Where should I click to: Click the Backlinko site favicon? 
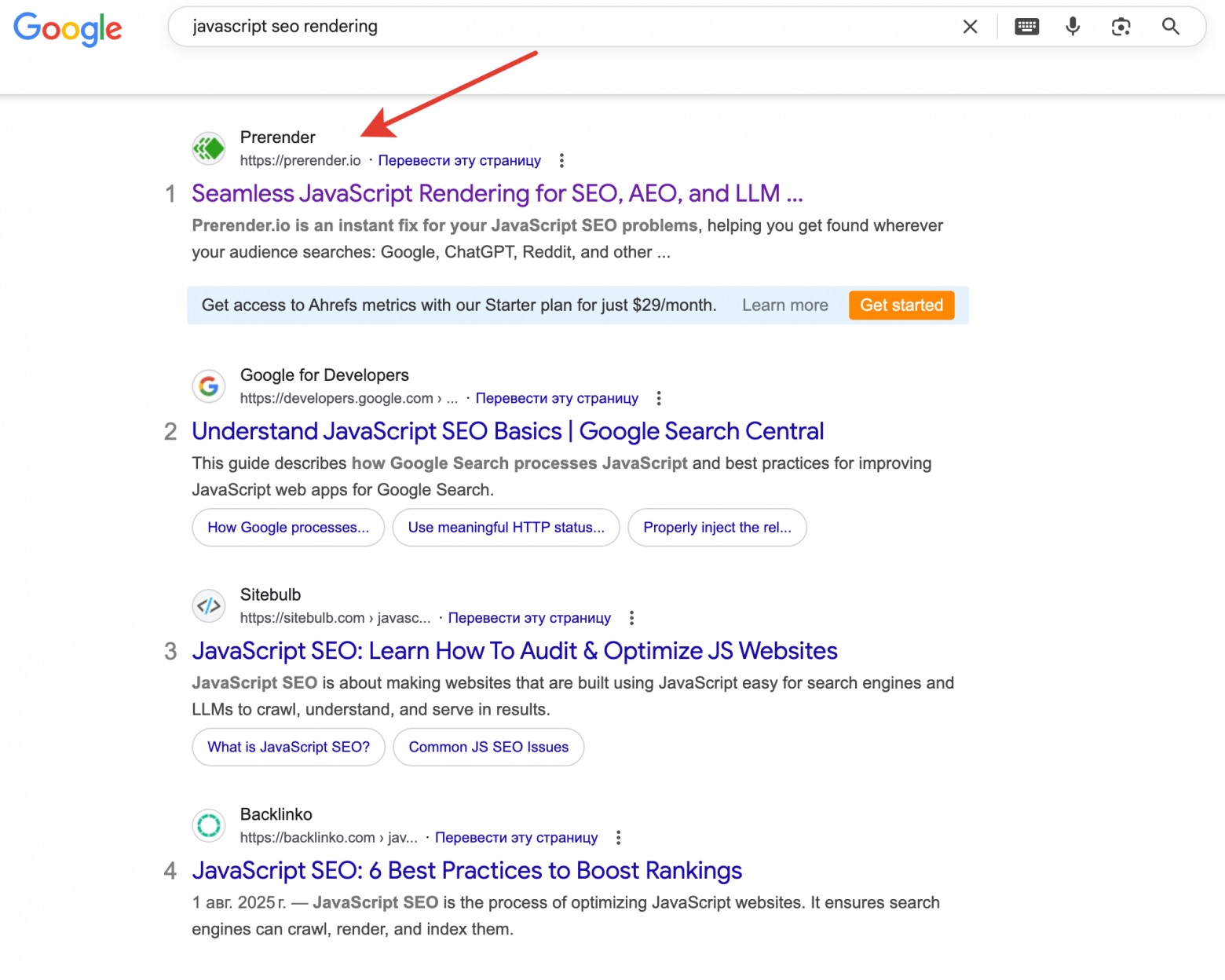(208, 825)
